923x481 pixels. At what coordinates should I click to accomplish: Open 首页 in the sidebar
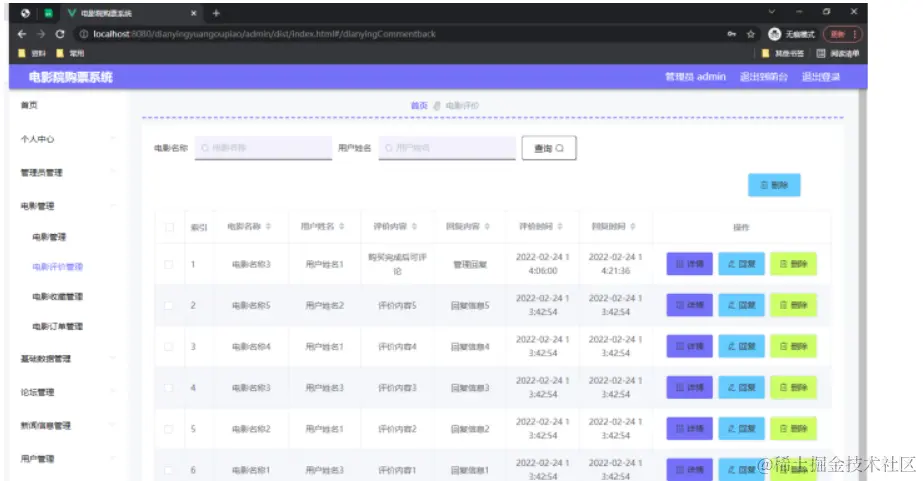pos(29,105)
